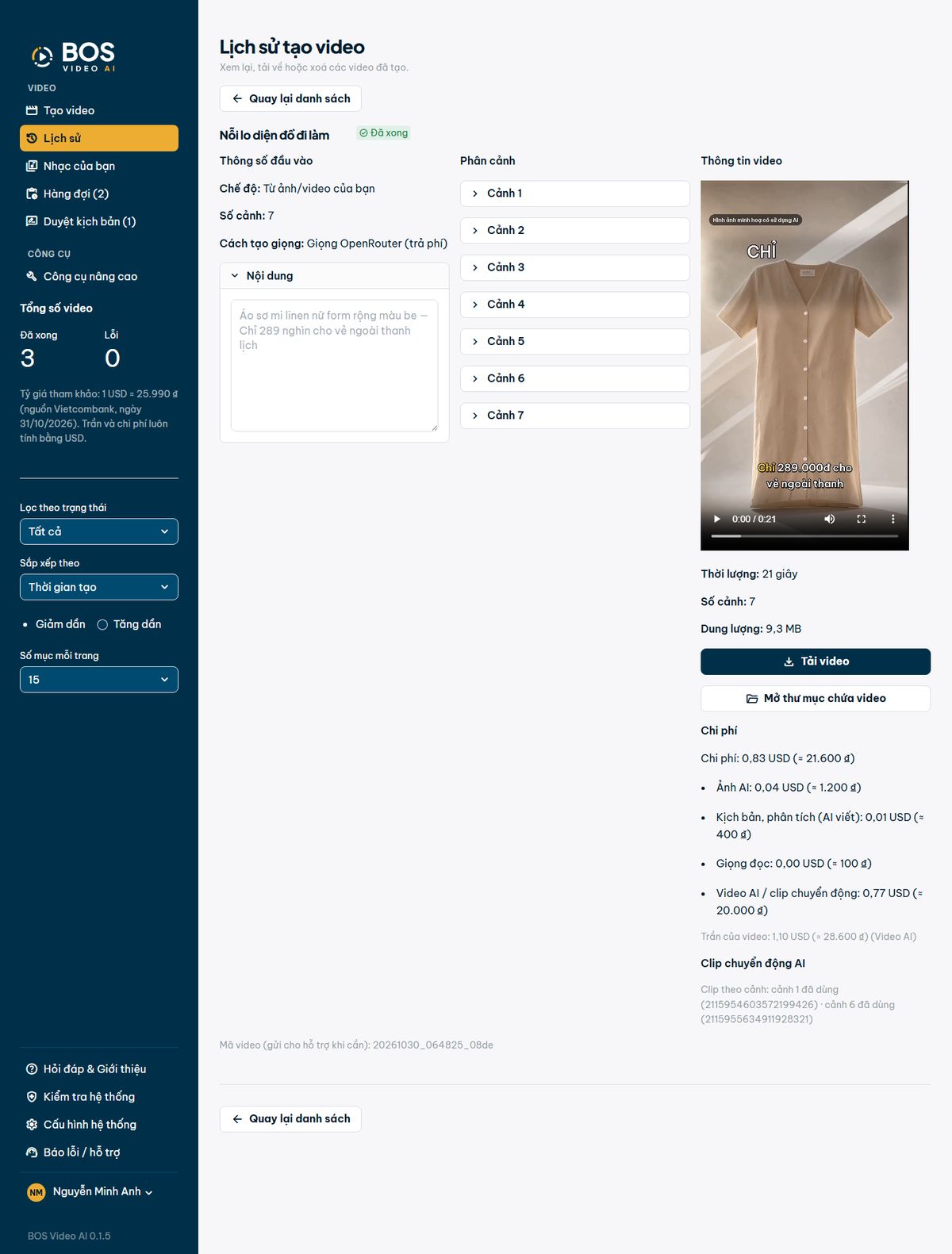
Task: Mute the video using the speaker icon
Action: [x=830, y=519]
